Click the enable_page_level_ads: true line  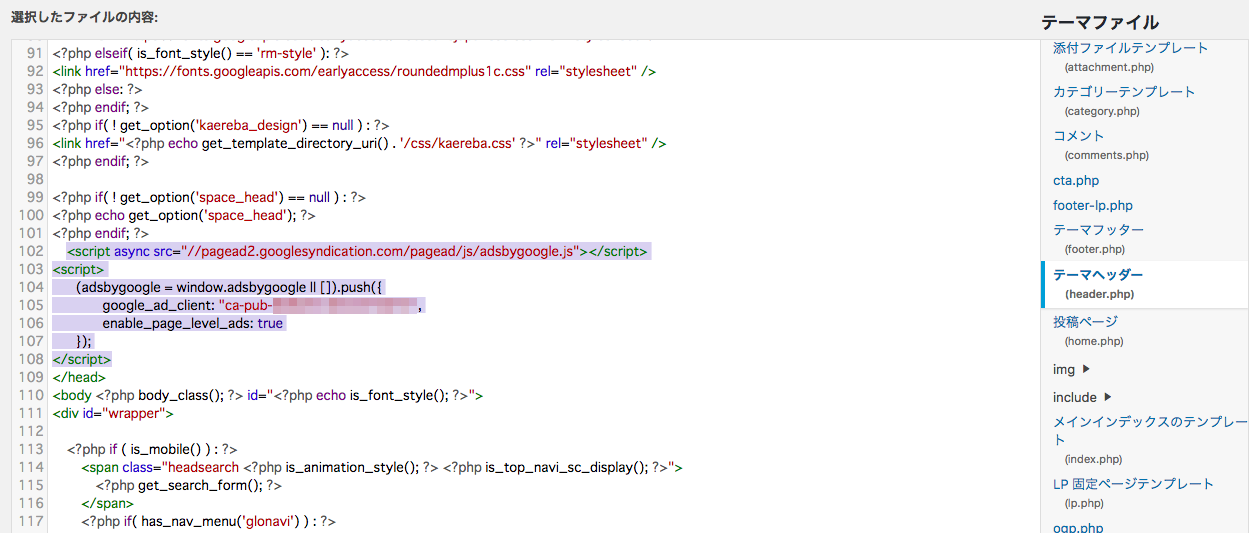click(x=193, y=323)
